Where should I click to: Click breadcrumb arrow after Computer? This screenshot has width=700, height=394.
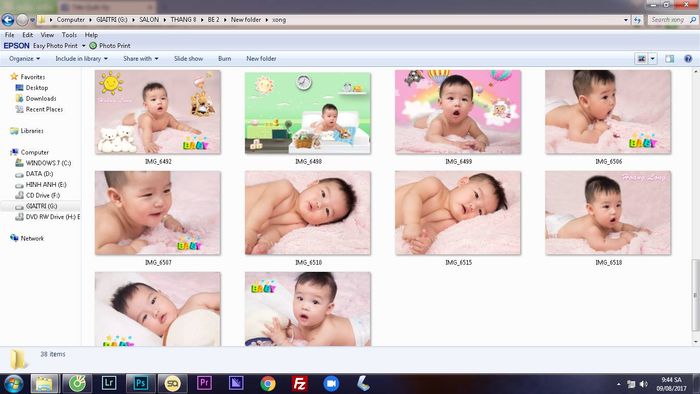coord(91,20)
